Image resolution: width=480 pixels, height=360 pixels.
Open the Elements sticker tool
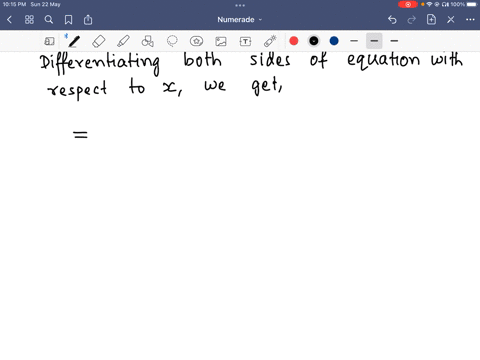[x=196, y=41]
